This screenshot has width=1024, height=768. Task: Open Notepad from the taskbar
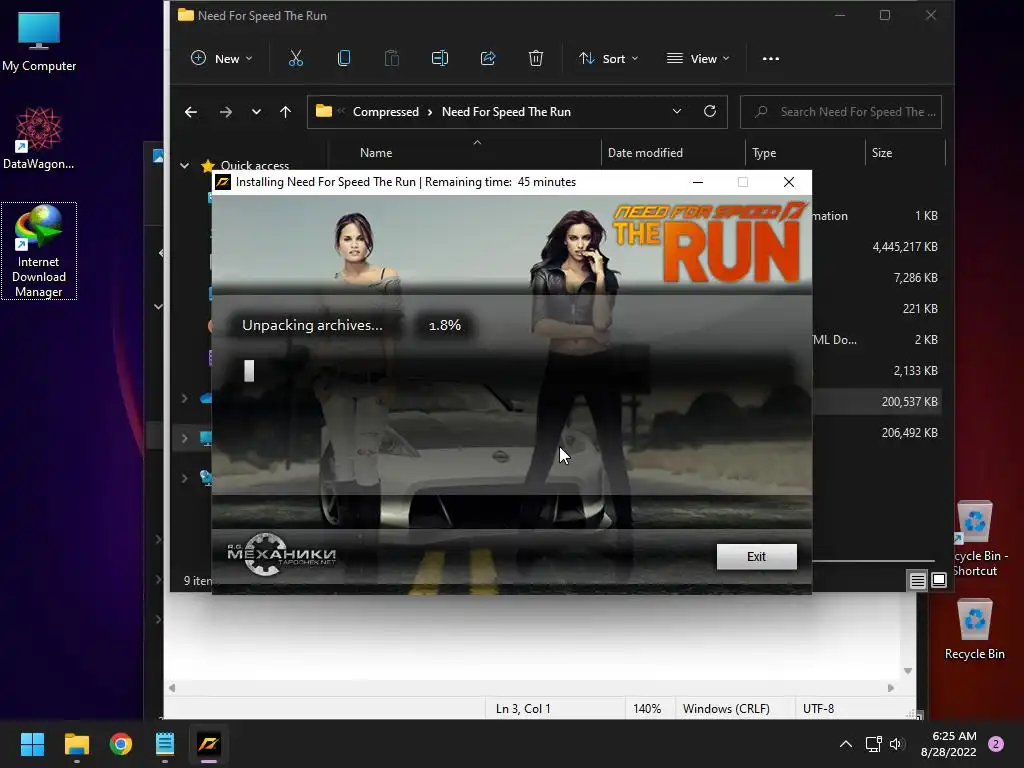(165, 744)
